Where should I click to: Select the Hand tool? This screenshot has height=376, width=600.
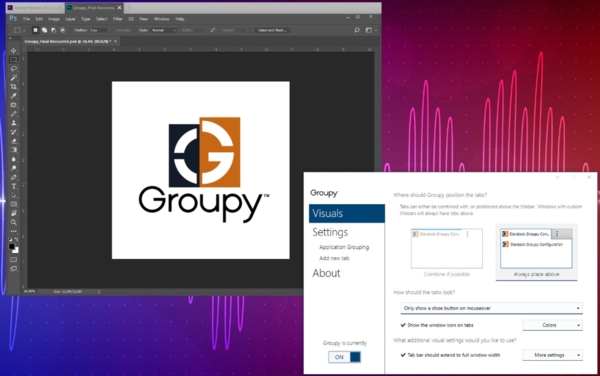(x=14, y=213)
